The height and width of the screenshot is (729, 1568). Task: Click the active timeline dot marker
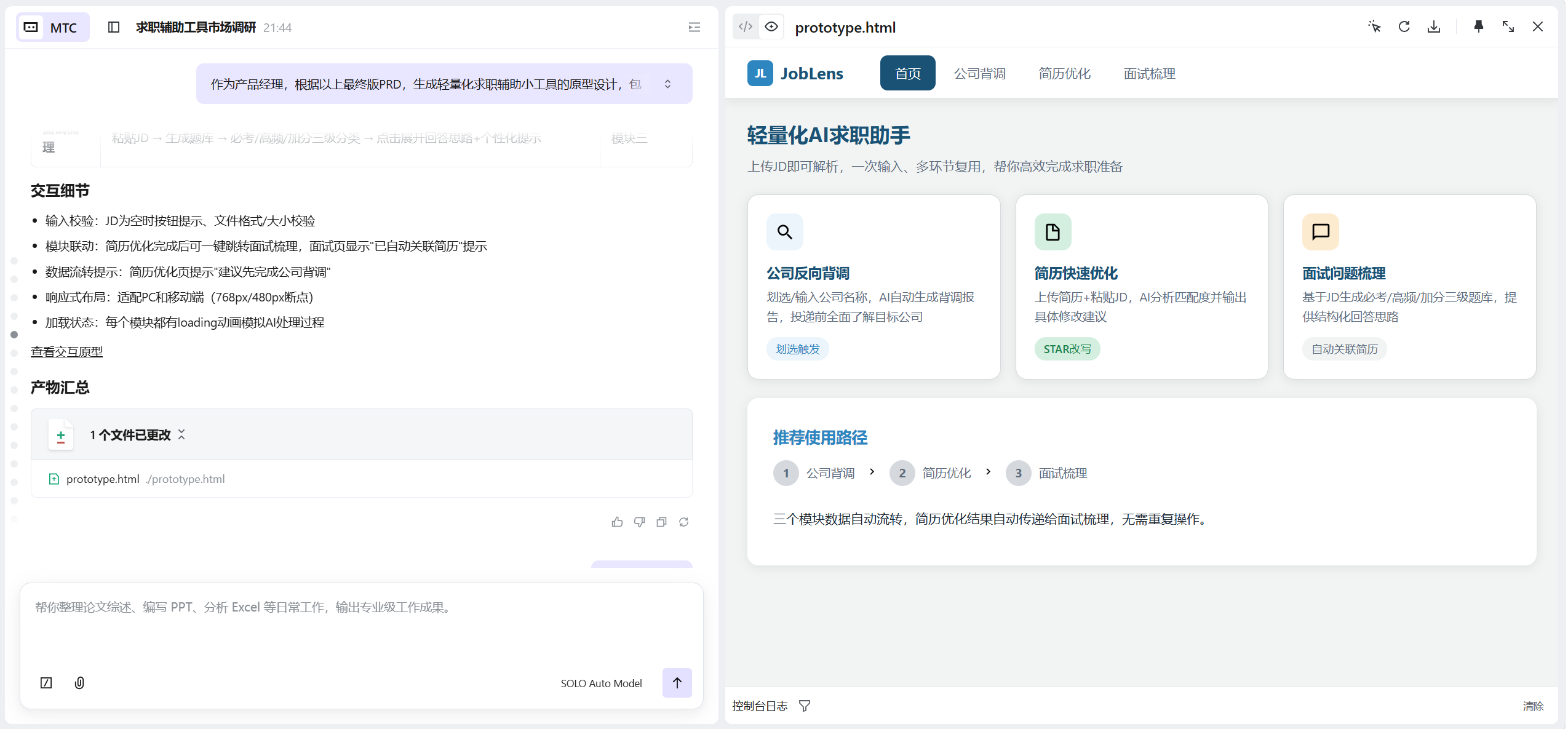(x=14, y=334)
